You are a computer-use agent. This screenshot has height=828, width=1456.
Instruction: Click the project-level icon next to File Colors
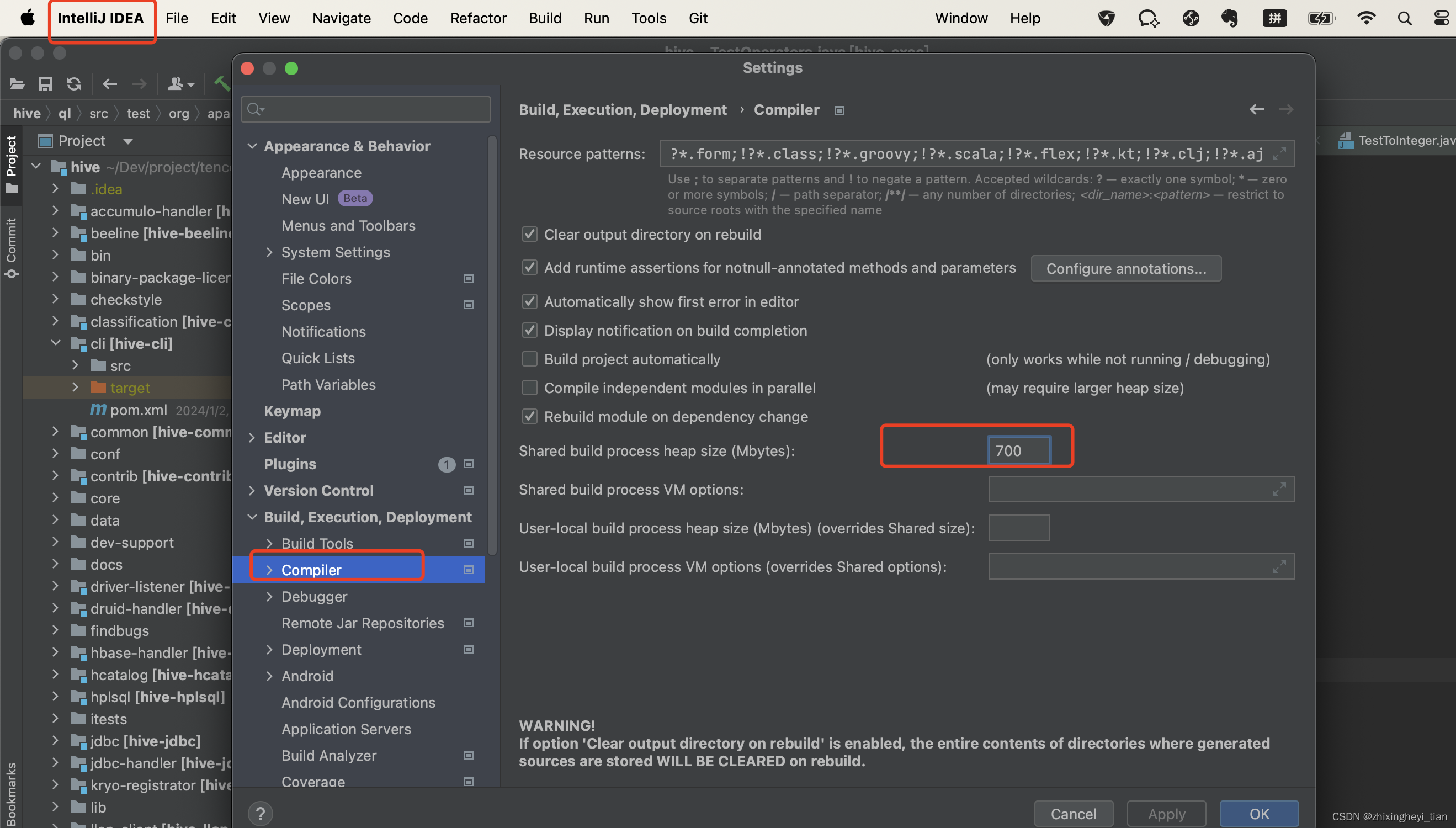point(469,278)
